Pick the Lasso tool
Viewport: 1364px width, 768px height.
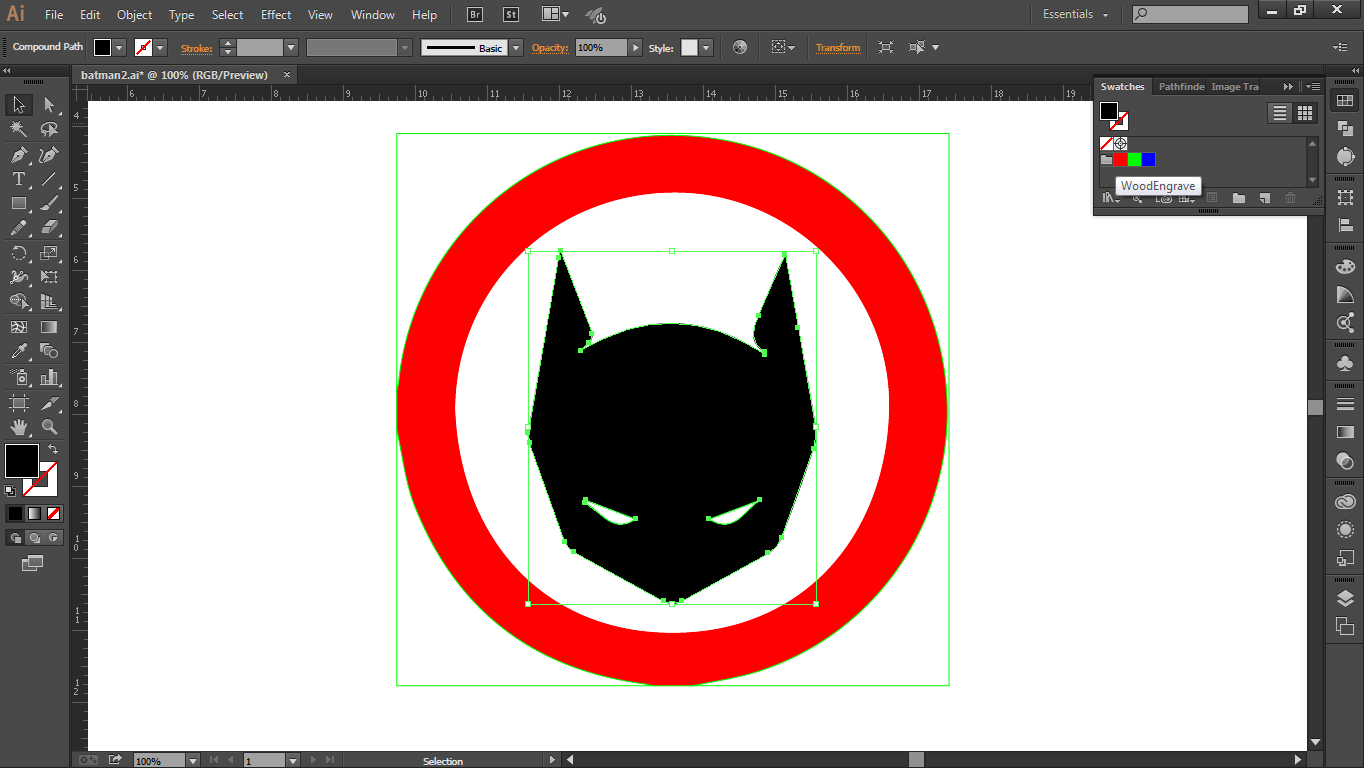coord(49,130)
